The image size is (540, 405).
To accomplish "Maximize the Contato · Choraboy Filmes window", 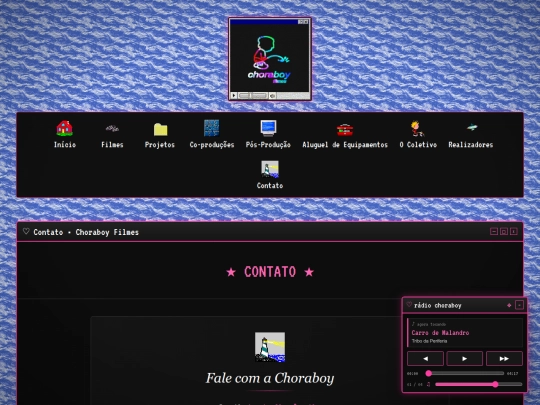I will click(x=503, y=231).
